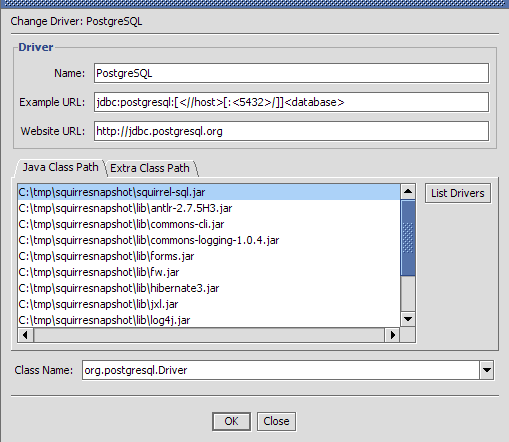
Task: Click the Example URL input field
Action: pos(291,102)
